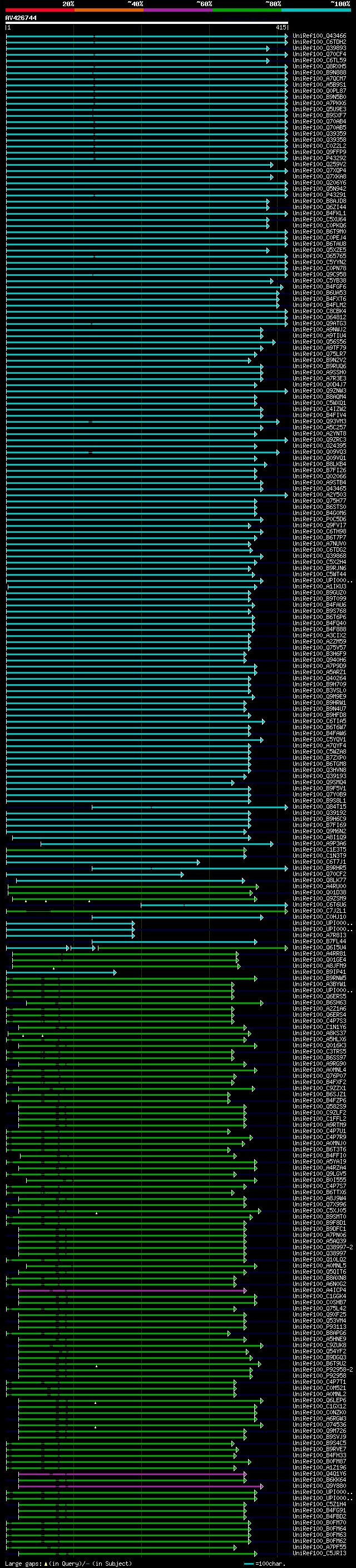Viewport: 356px width, 1568px height.
Task: Click hit label UniRef100_Q6I5U4
Action: coord(319,948)
